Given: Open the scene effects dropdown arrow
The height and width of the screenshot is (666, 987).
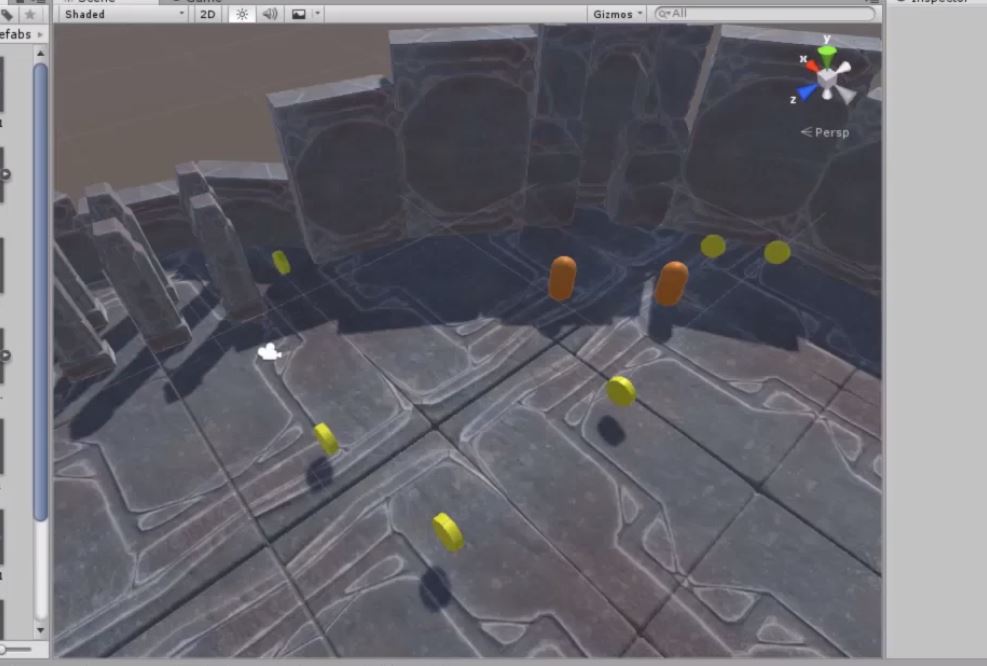Looking at the screenshot, I should (317, 13).
